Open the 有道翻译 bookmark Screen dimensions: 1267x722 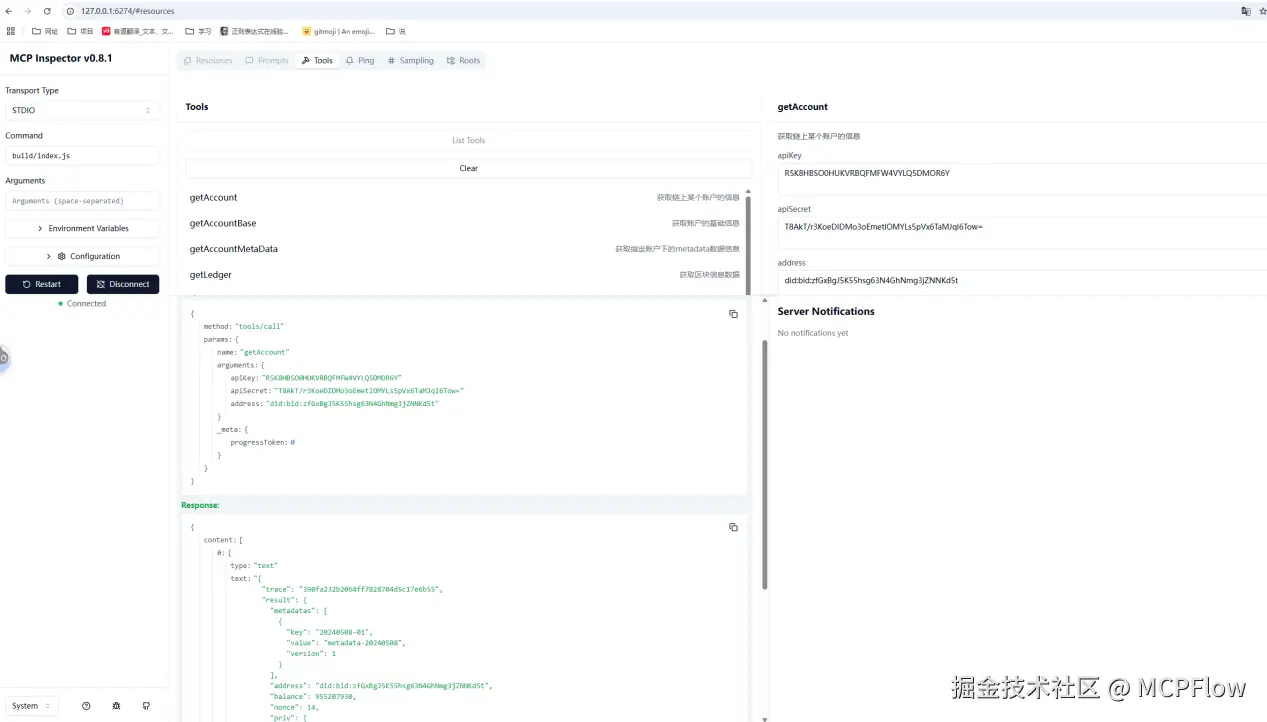click(x=138, y=31)
